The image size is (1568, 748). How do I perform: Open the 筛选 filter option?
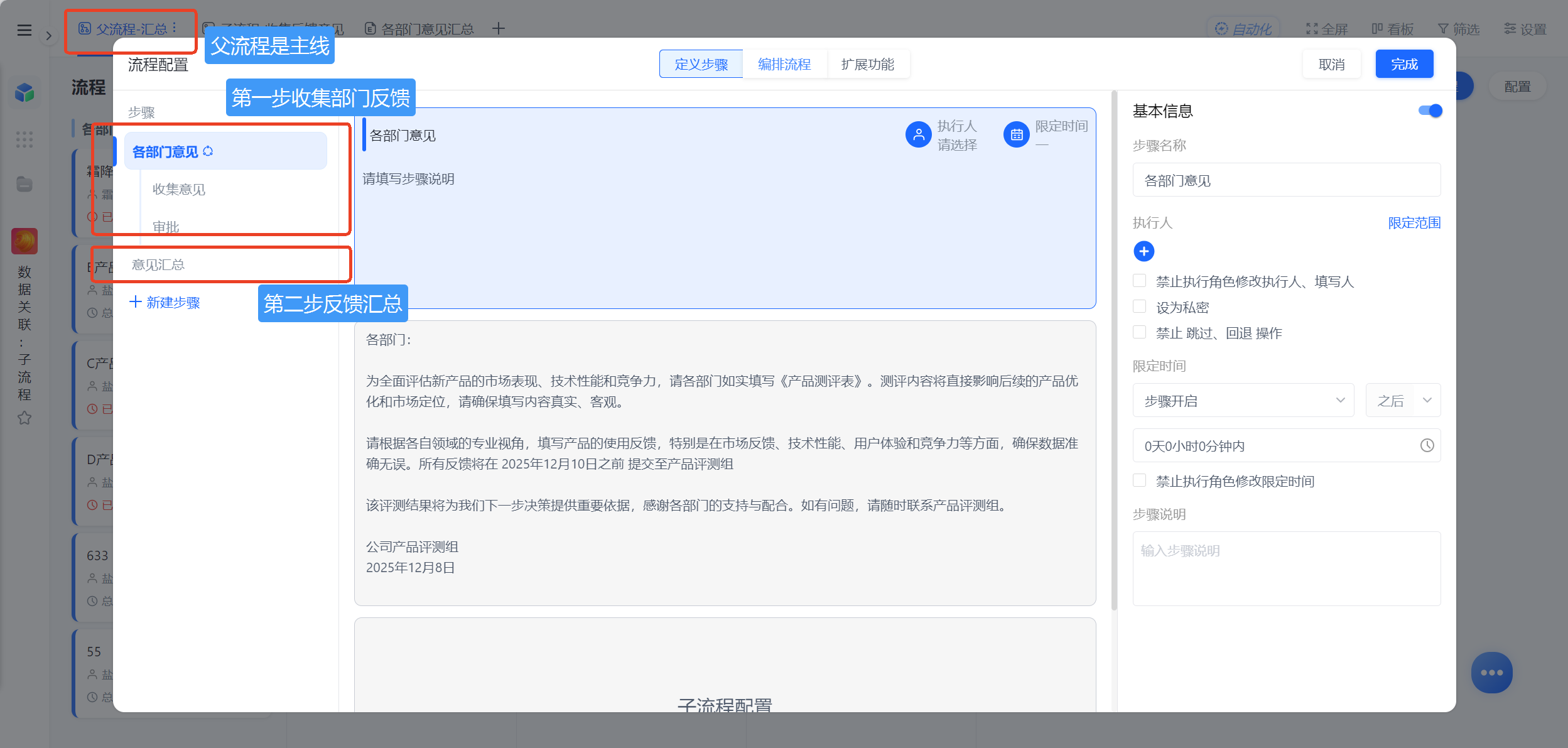click(1459, 29)
